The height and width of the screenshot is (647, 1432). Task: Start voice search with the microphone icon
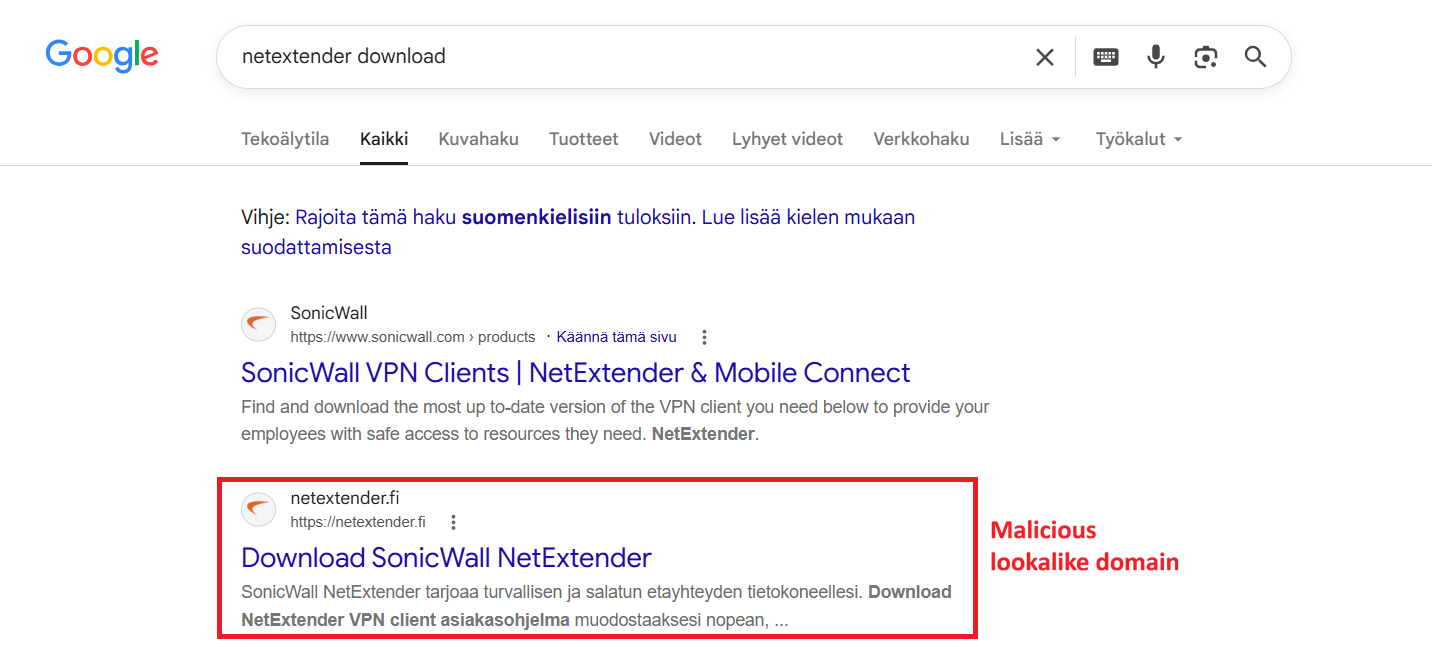[x=1156, y=57]
